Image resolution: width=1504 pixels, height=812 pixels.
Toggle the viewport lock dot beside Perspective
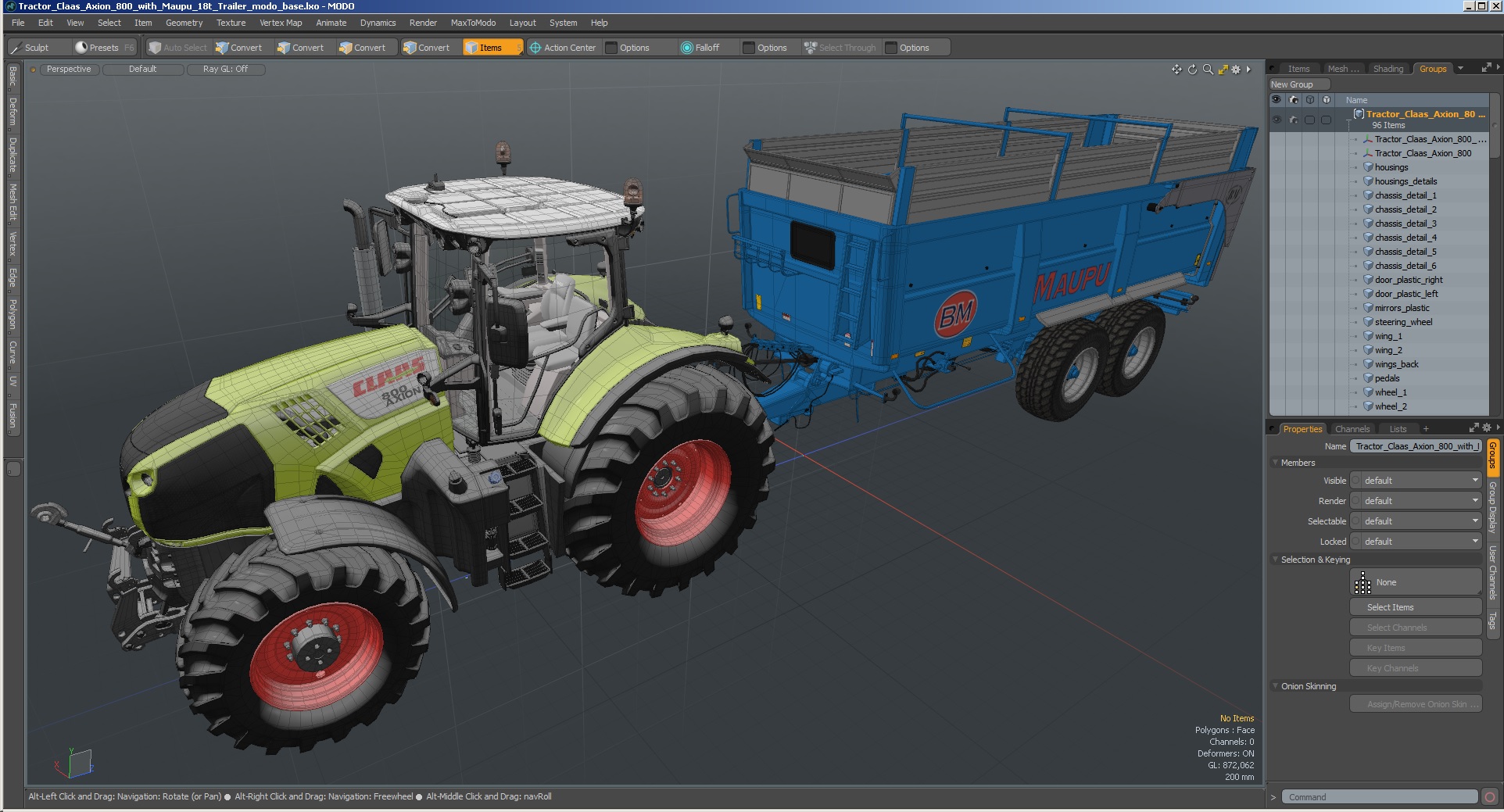[34, 70]
